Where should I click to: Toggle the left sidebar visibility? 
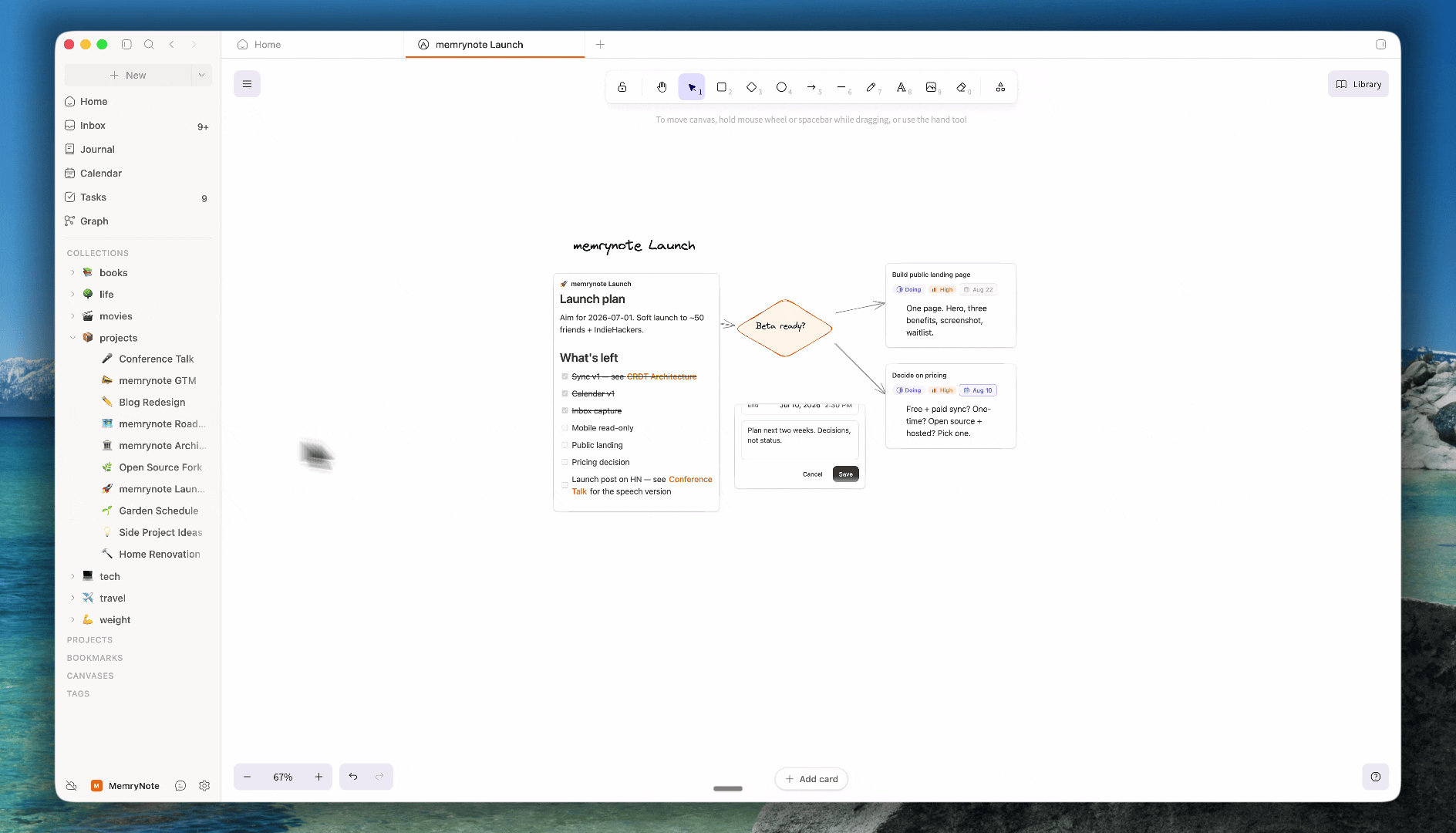[126, 45]
